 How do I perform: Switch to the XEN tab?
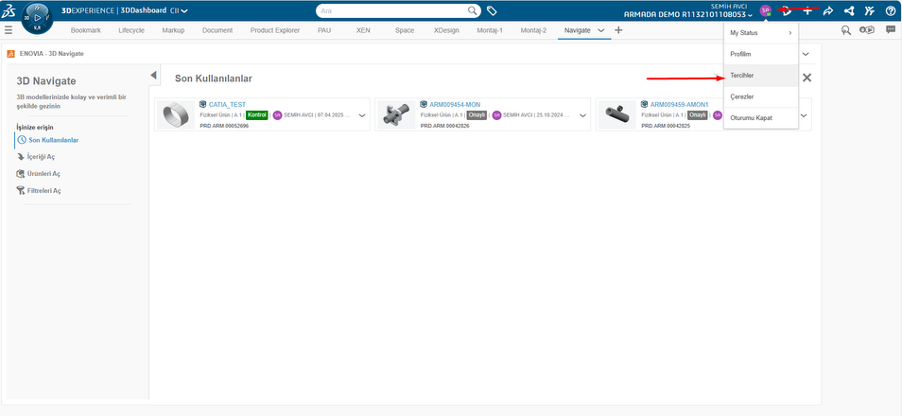[363, 30]
